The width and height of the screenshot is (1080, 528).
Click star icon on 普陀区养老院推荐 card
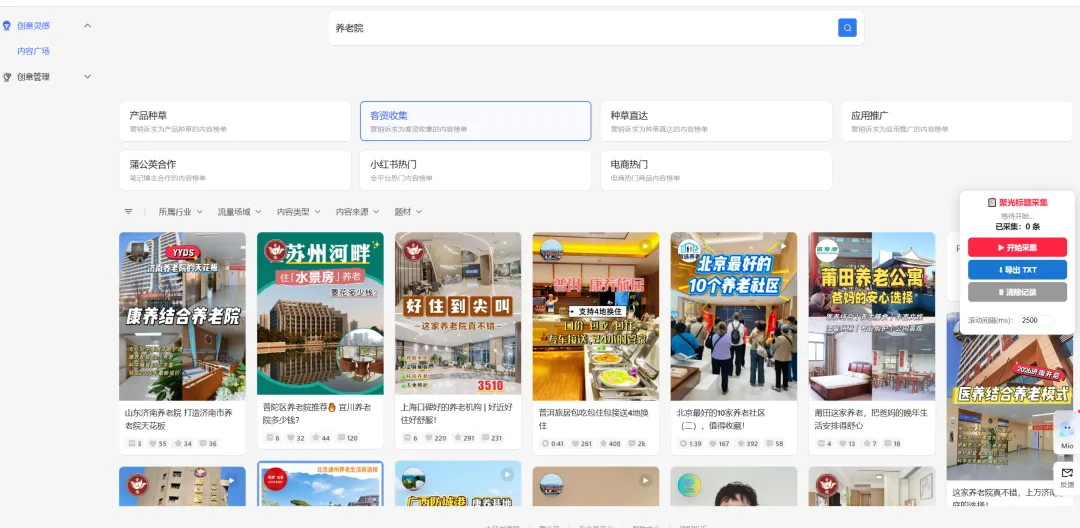[315, 438]
